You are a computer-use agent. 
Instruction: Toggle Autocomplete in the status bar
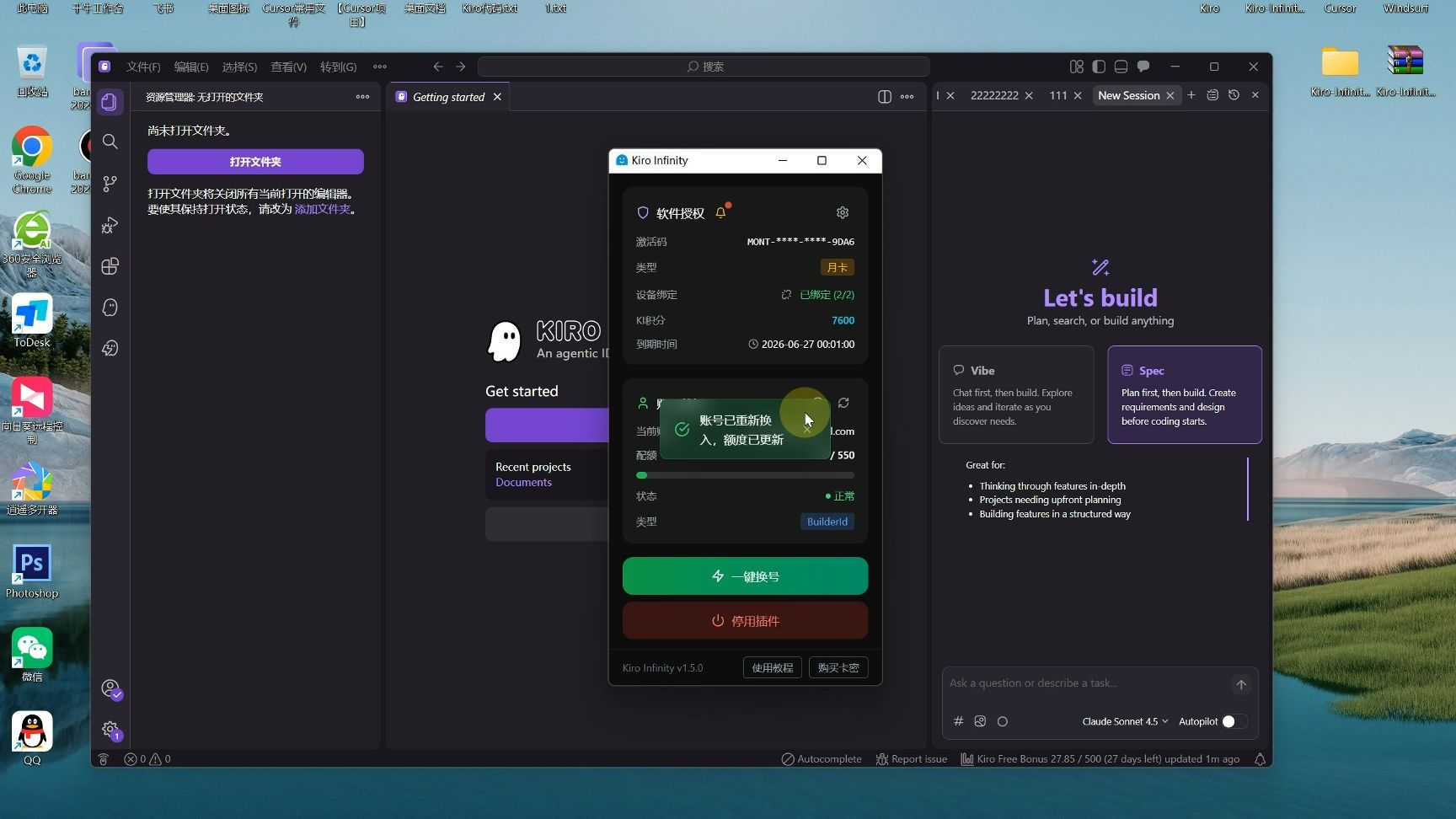pyautogui.click(x=822, y=759)
